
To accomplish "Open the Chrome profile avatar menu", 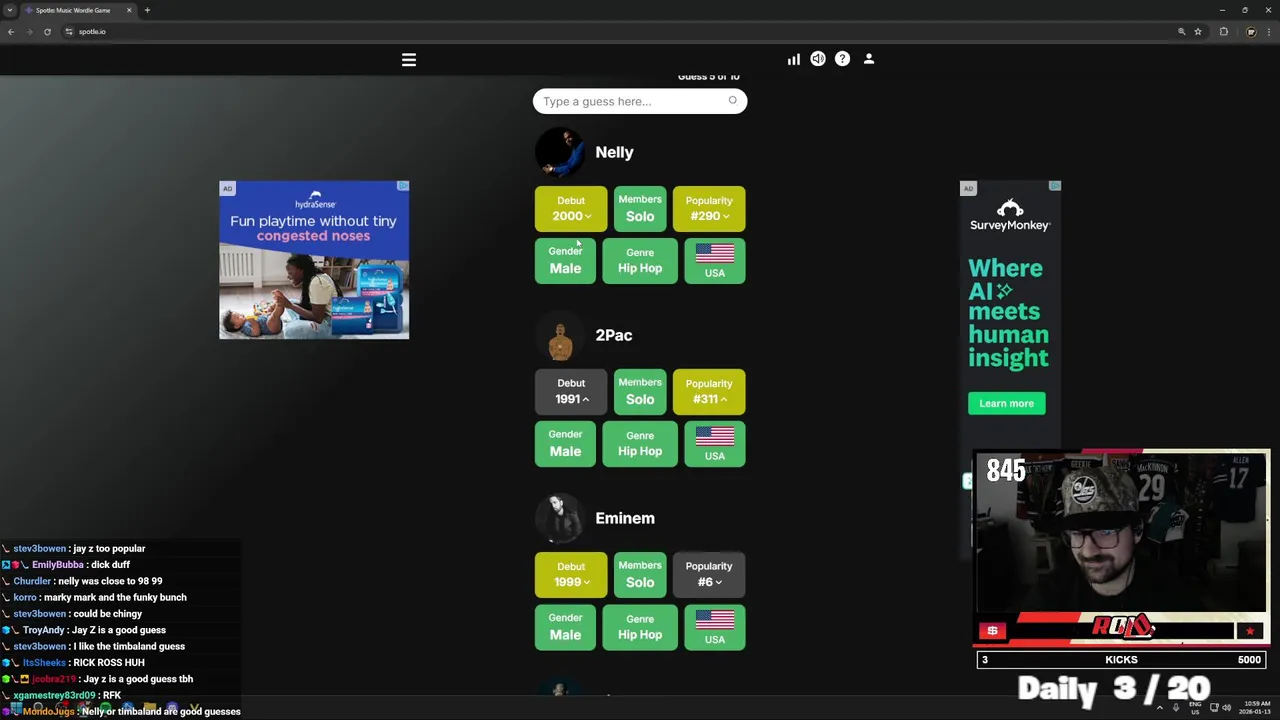I will coord(1250,31).
